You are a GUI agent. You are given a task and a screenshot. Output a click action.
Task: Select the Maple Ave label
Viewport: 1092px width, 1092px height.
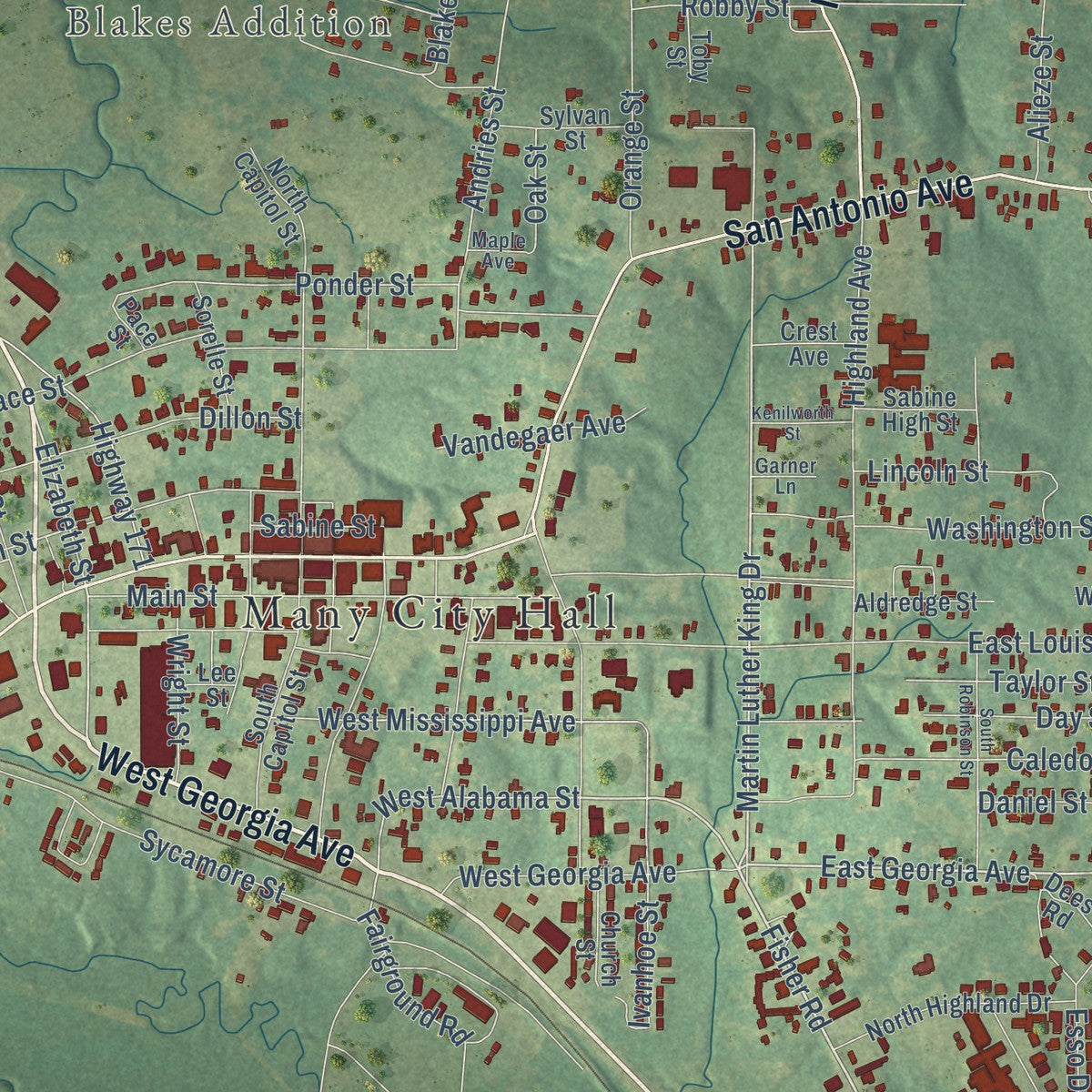point(497,251)
